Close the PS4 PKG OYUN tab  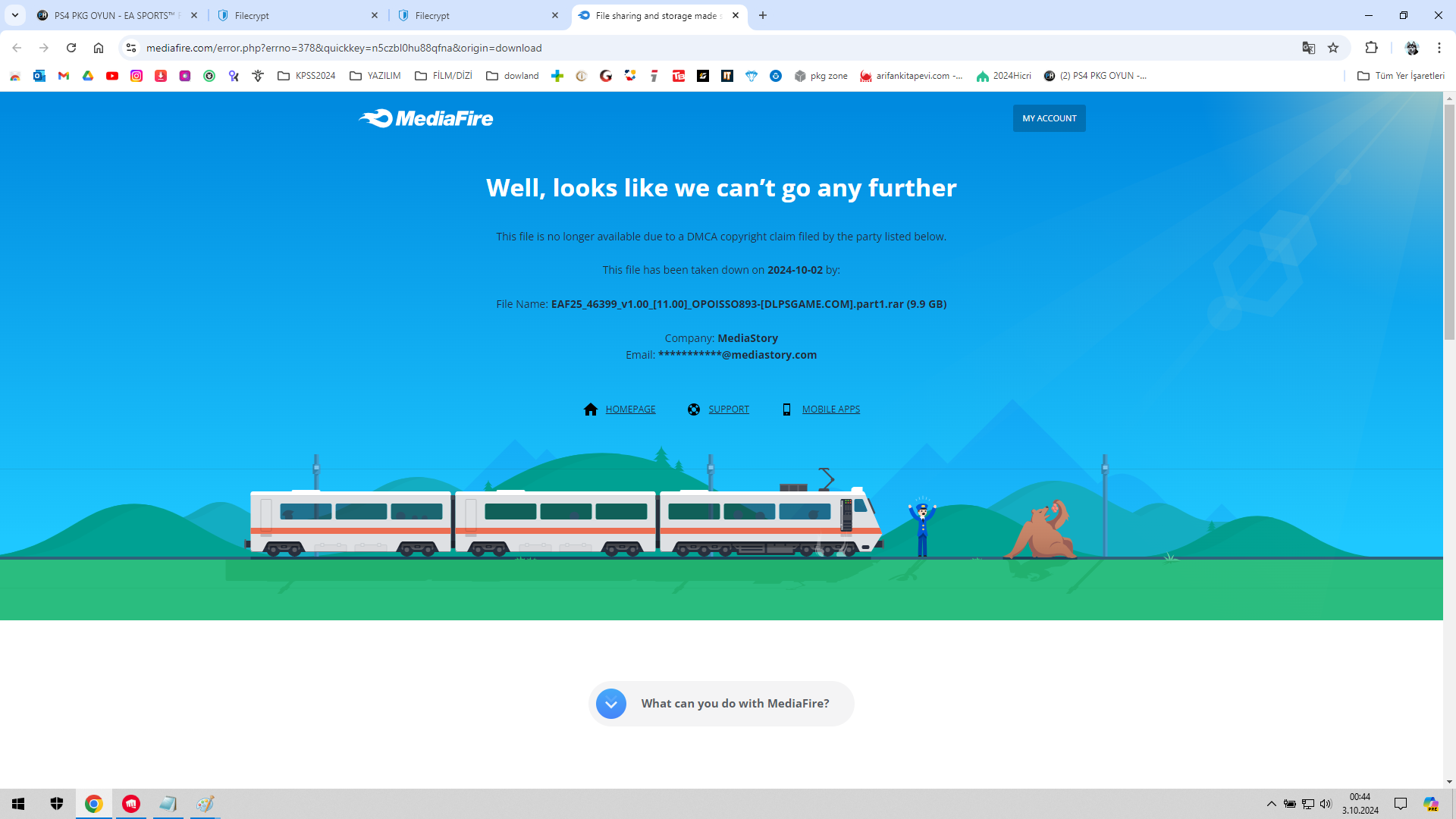pos(194,15)
